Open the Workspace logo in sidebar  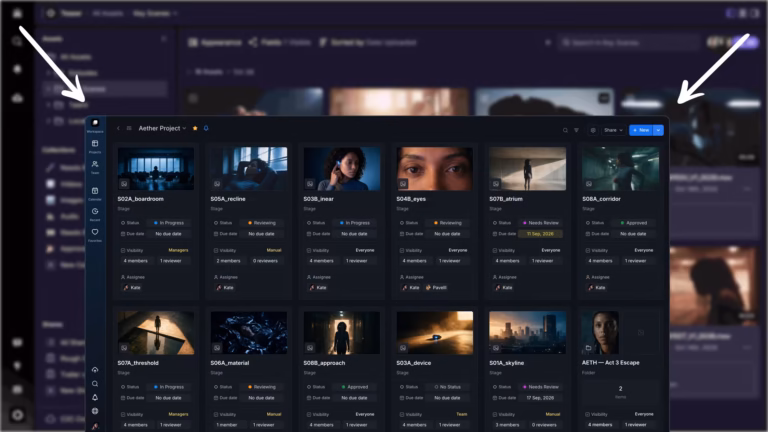[95, 123]
